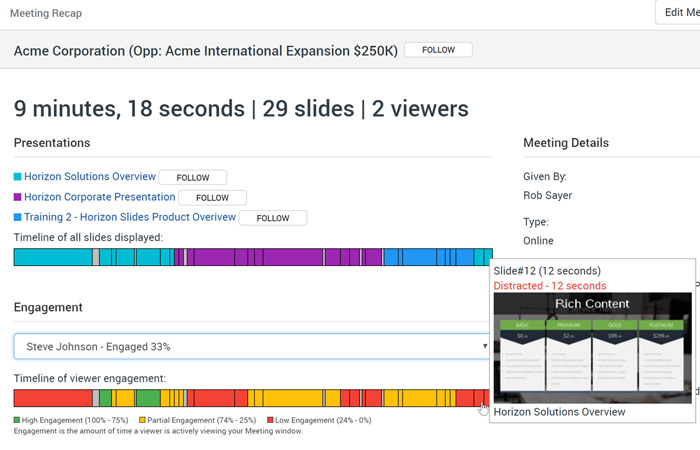Follow Training 2 - Horizon Slides Product Overivew
This screenshot has height=450, width=700.
point(273,218)
